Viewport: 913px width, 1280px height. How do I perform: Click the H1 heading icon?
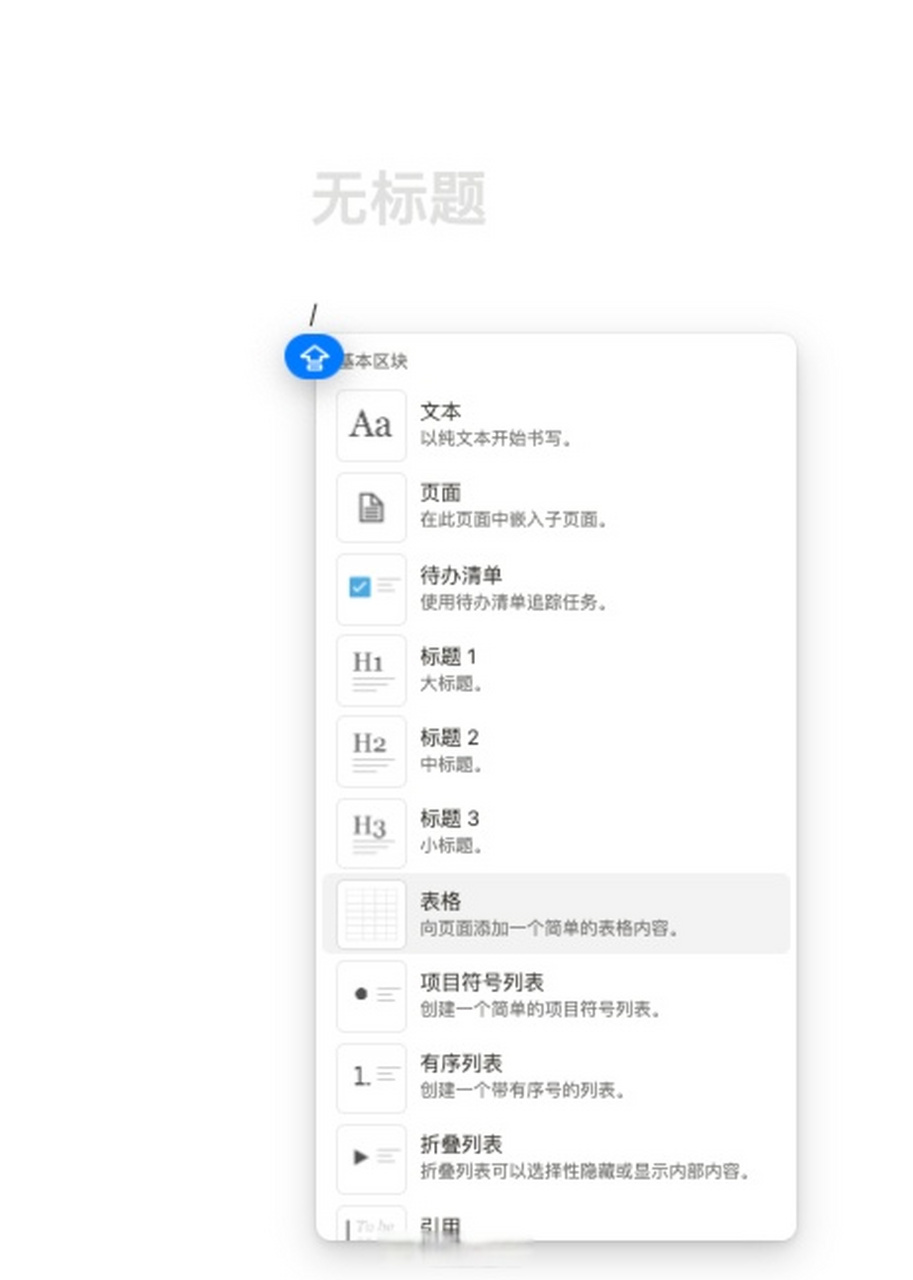tap(371, 670)
